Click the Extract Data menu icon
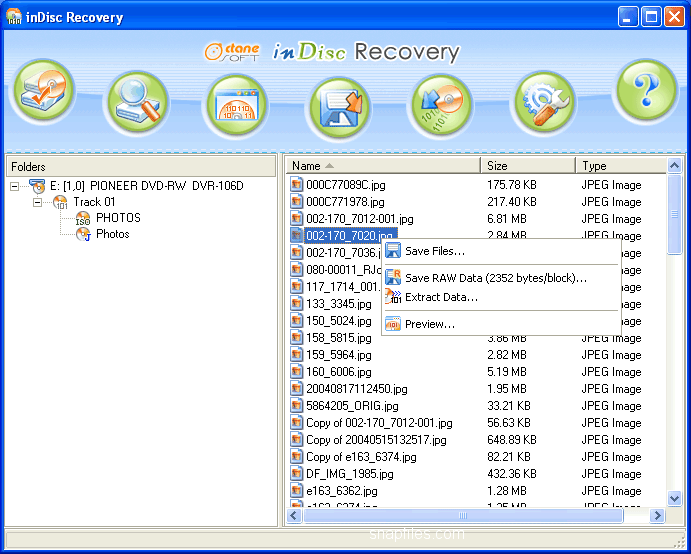 point(393,296)
